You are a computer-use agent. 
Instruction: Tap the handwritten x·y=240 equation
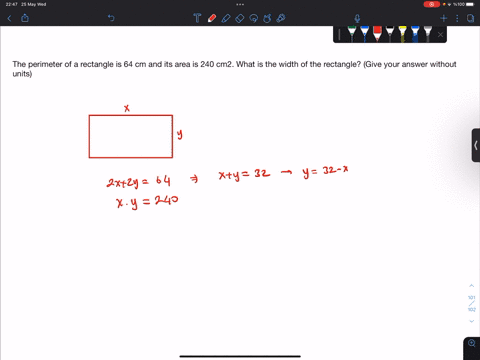(x=147, y=202)
